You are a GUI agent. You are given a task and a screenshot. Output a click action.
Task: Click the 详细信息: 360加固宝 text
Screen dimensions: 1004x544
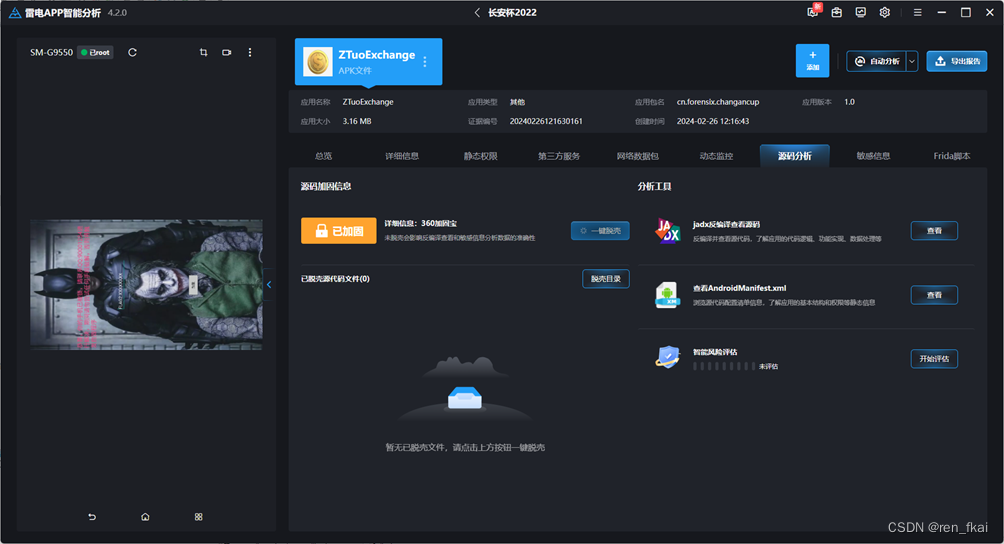(x=421, y=223)
